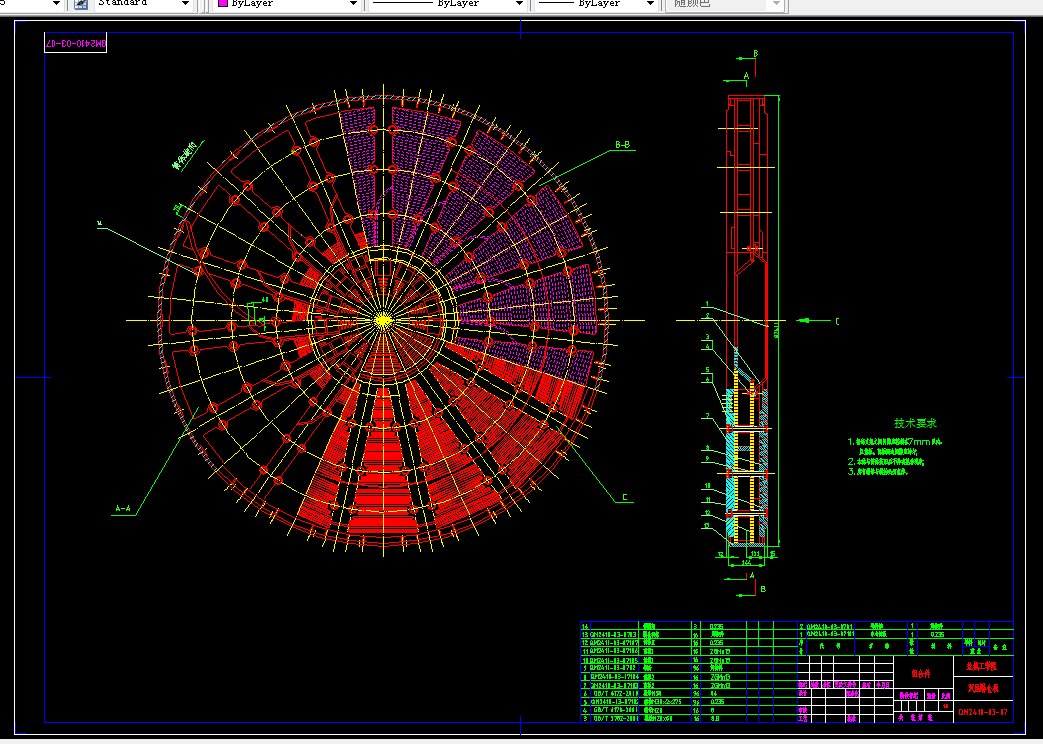Select the red DN2411-03-17 drawing number
Viewport: 1043px width, 744px height.
(983, 712)
